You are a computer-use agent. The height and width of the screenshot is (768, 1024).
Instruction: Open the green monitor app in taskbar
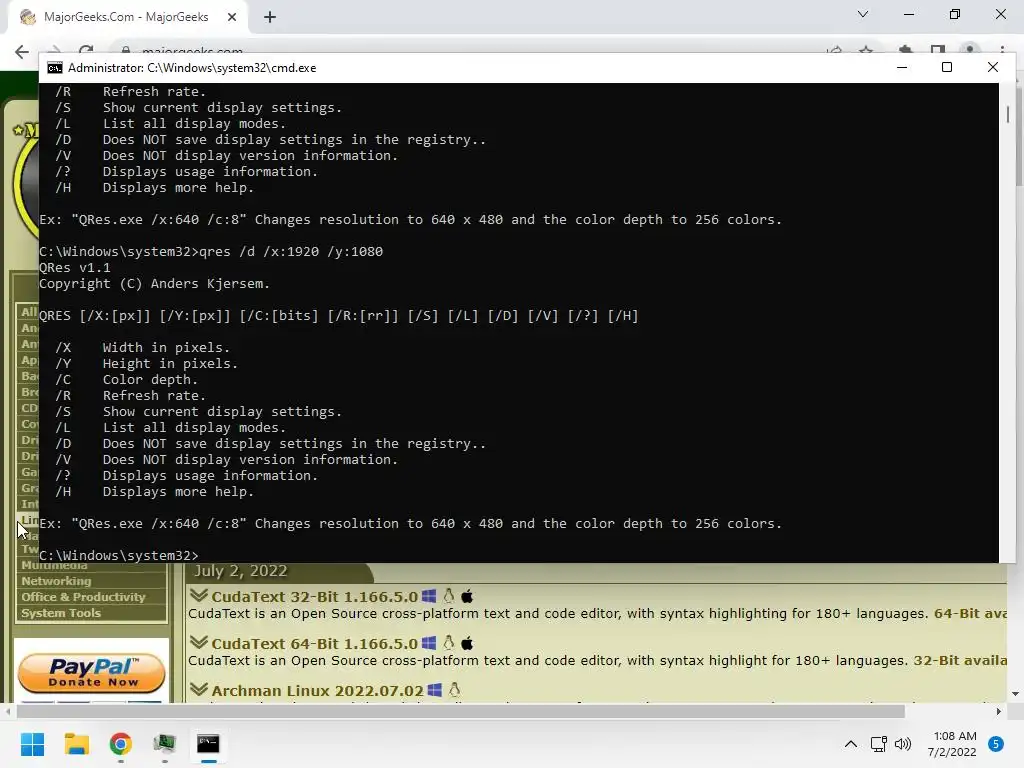(x=165, y=743)
